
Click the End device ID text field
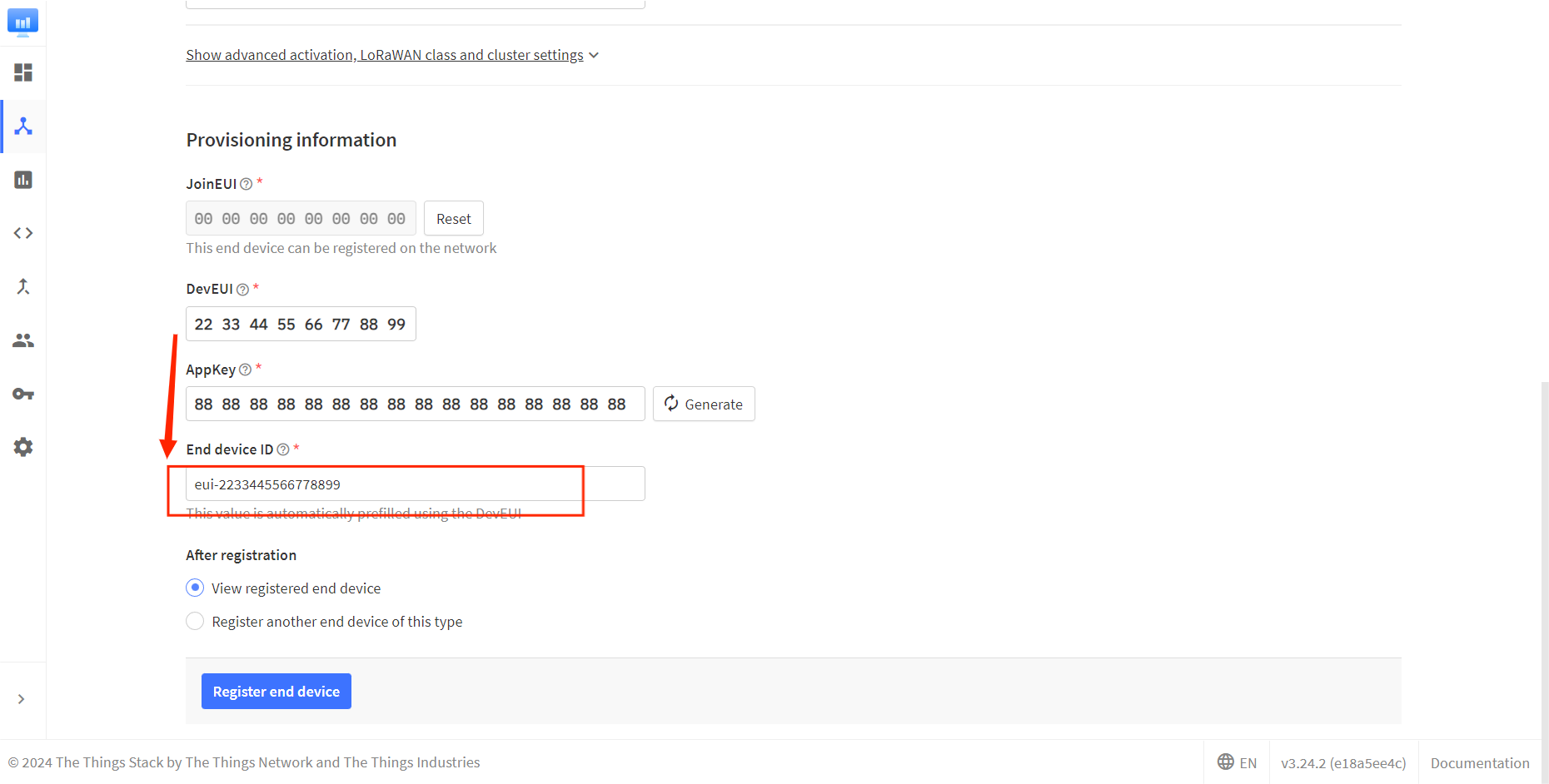(415, 484)
